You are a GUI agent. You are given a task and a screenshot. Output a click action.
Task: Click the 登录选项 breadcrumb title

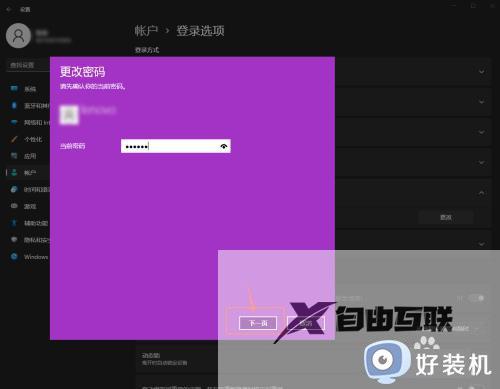tap(200, 31)
